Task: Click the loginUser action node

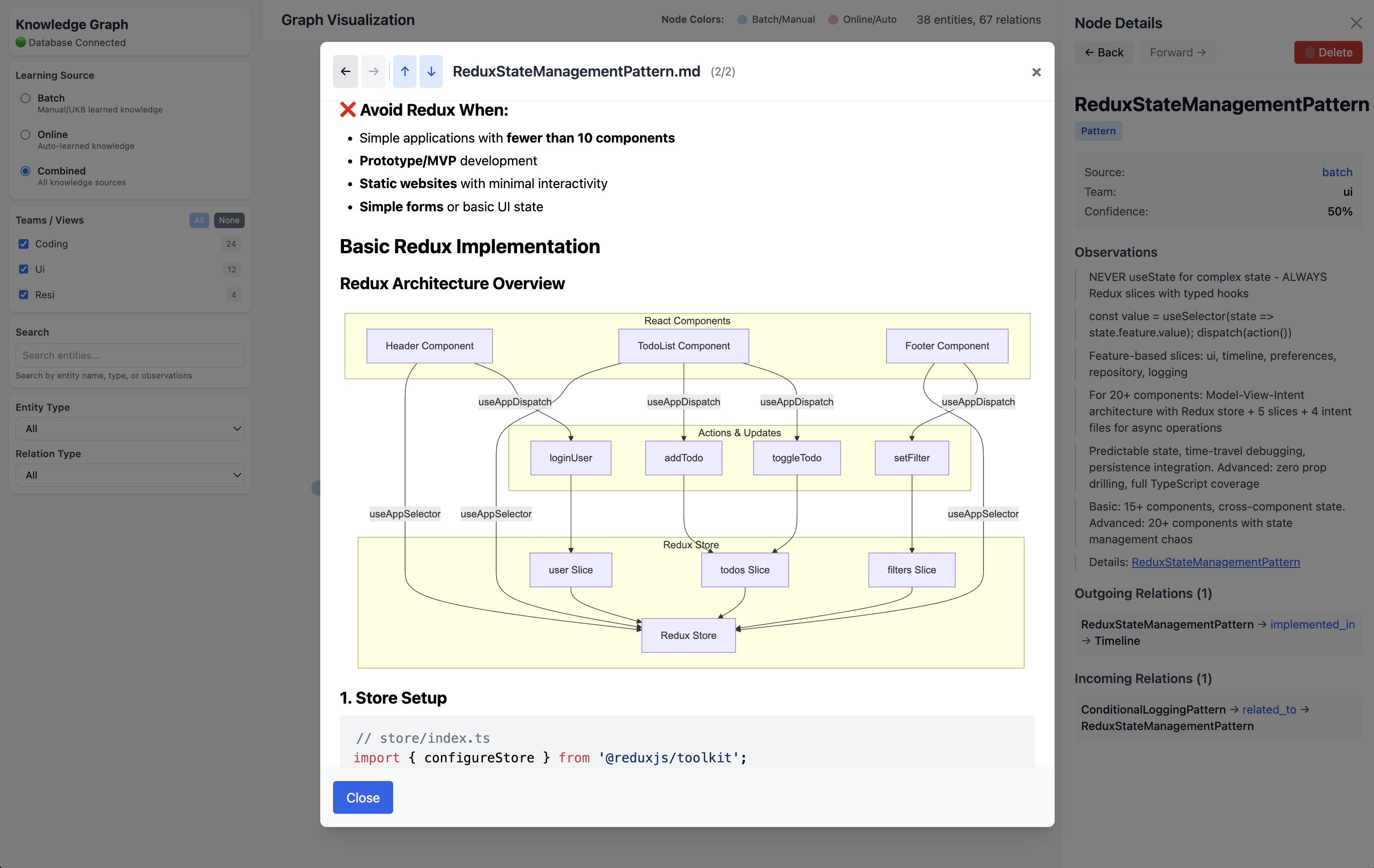Action: [x=570, y=458]
